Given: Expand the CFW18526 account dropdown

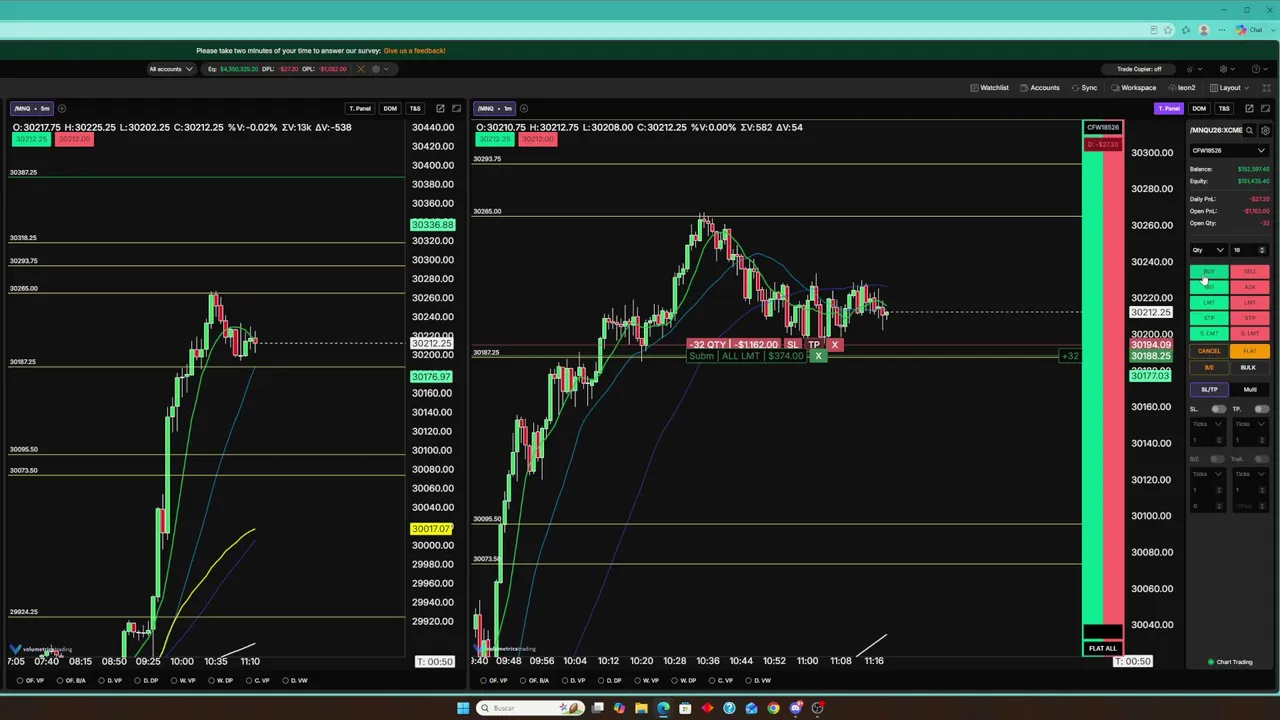Looking at the screenshot, I should click(1229, 151).
